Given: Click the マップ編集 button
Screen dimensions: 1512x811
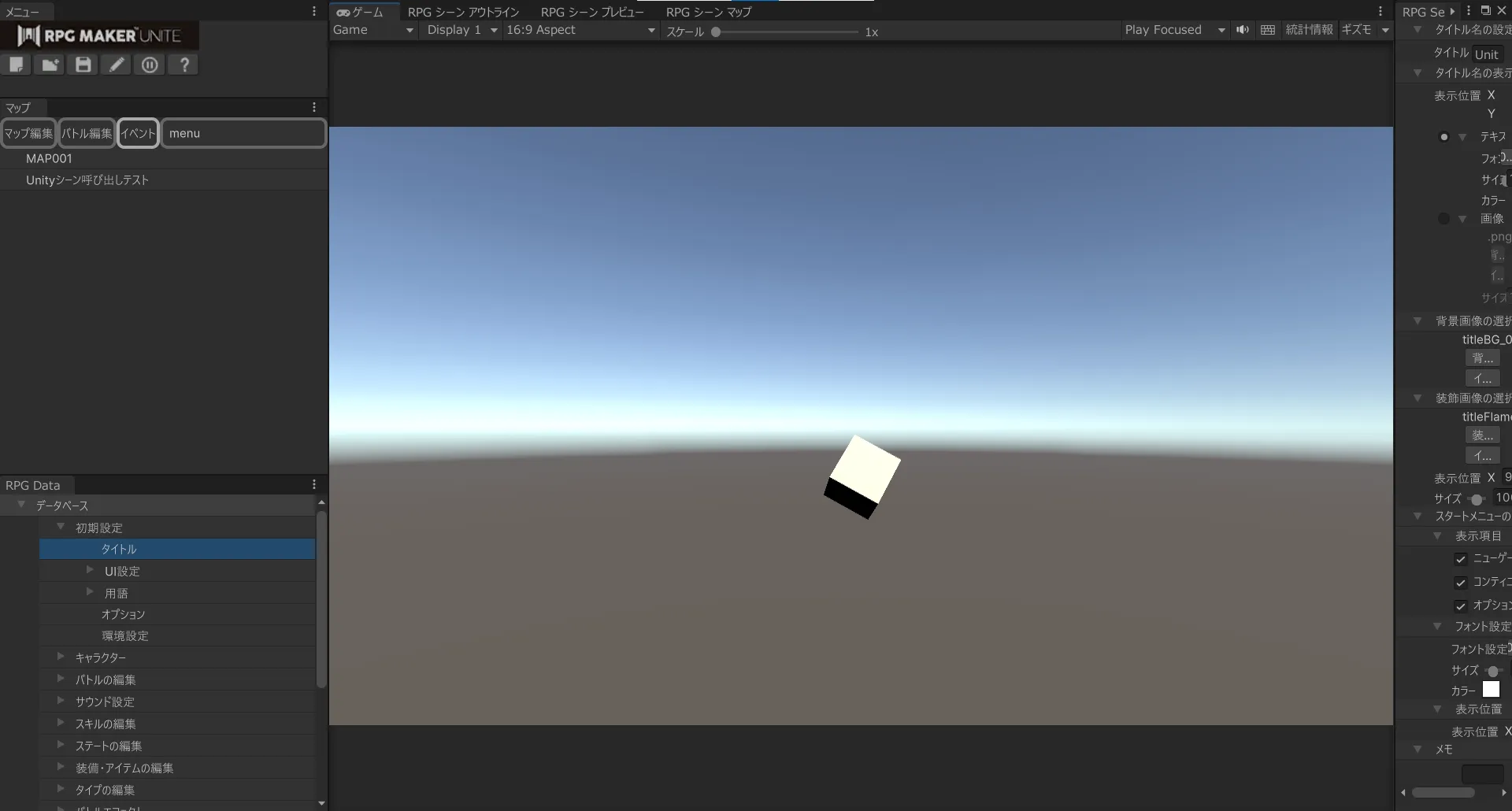Looking at the screenshot, I should click(x=28, y=133).
